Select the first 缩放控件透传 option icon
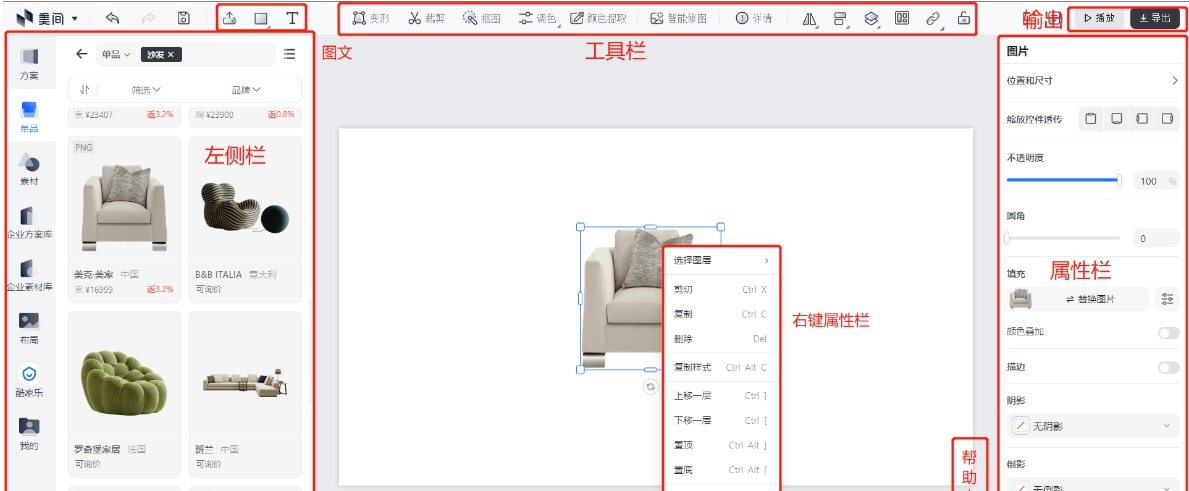The image size is (1189, 491). 1090,119
